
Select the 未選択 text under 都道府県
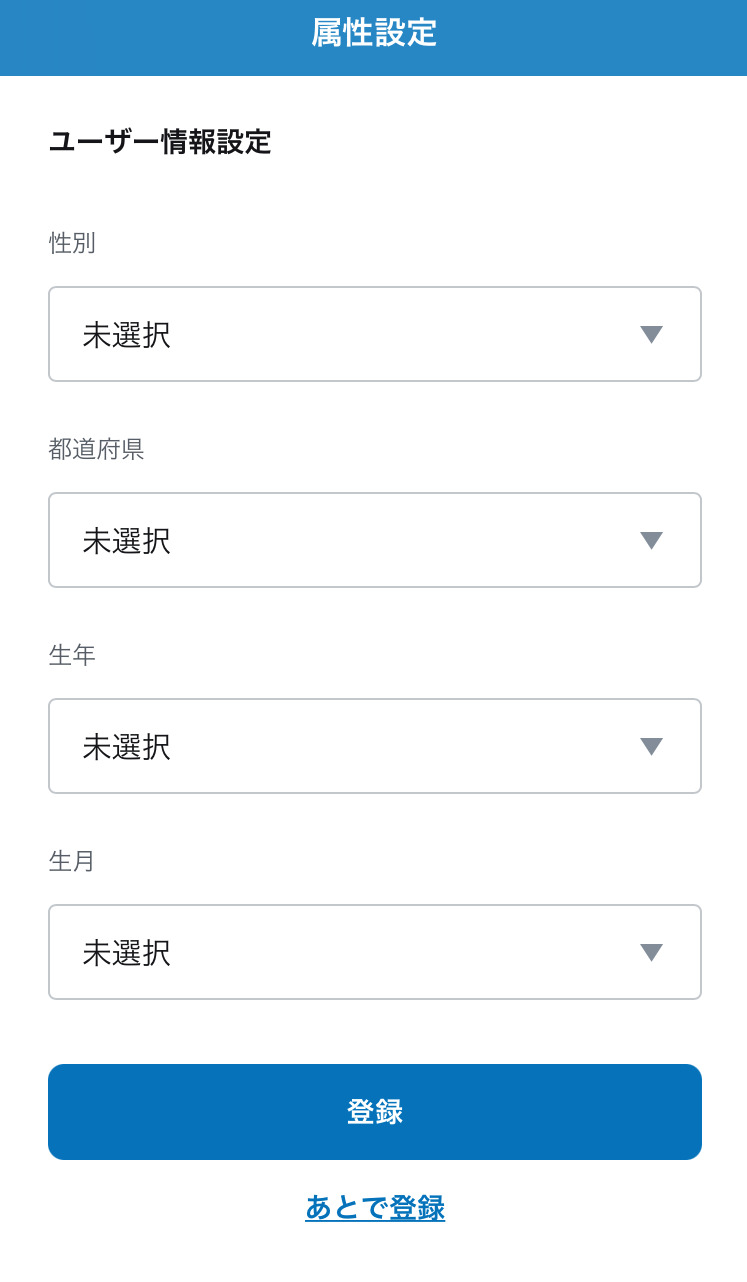tap(126, 541)
